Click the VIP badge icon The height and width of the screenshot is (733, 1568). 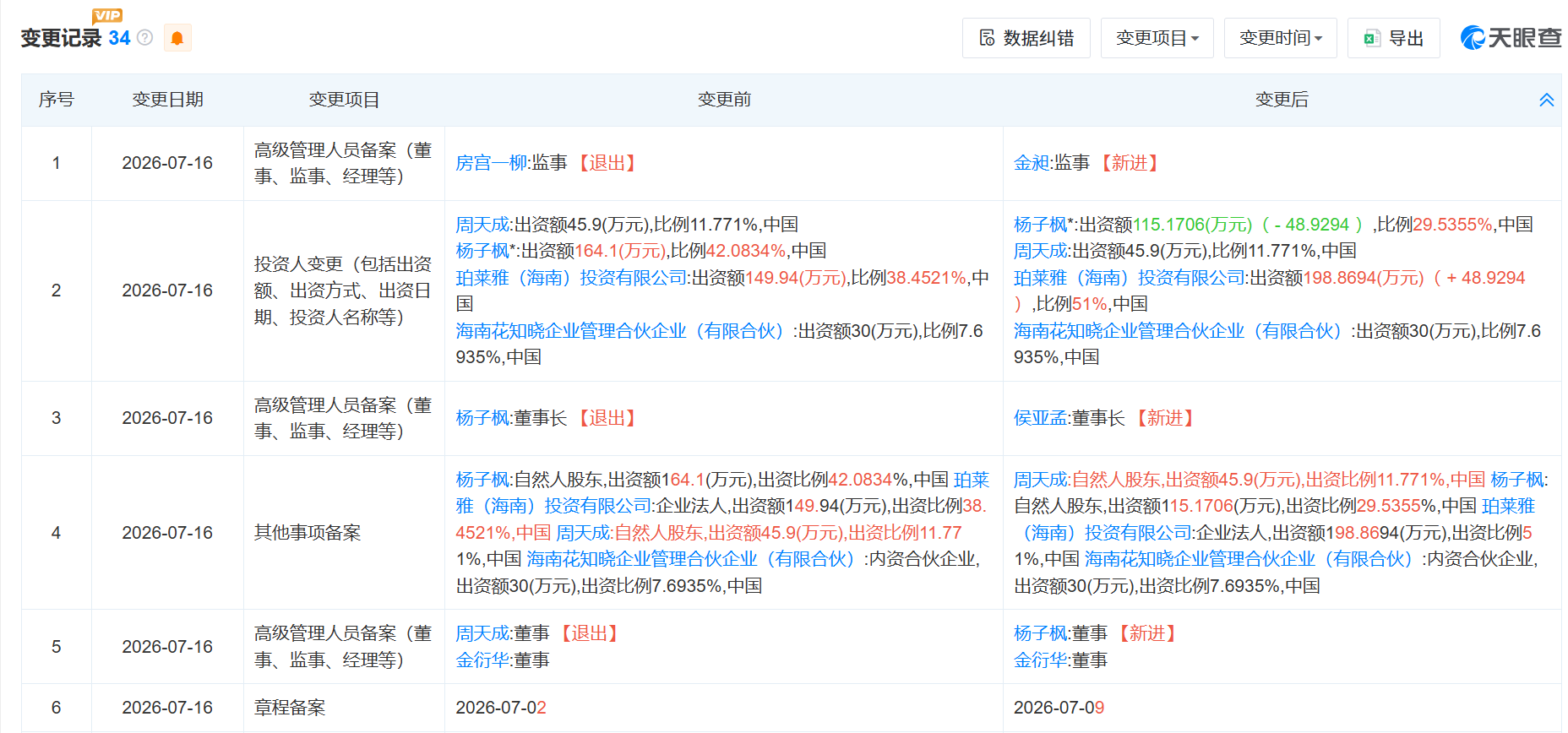pyautogui.click(x=107, y=15)
